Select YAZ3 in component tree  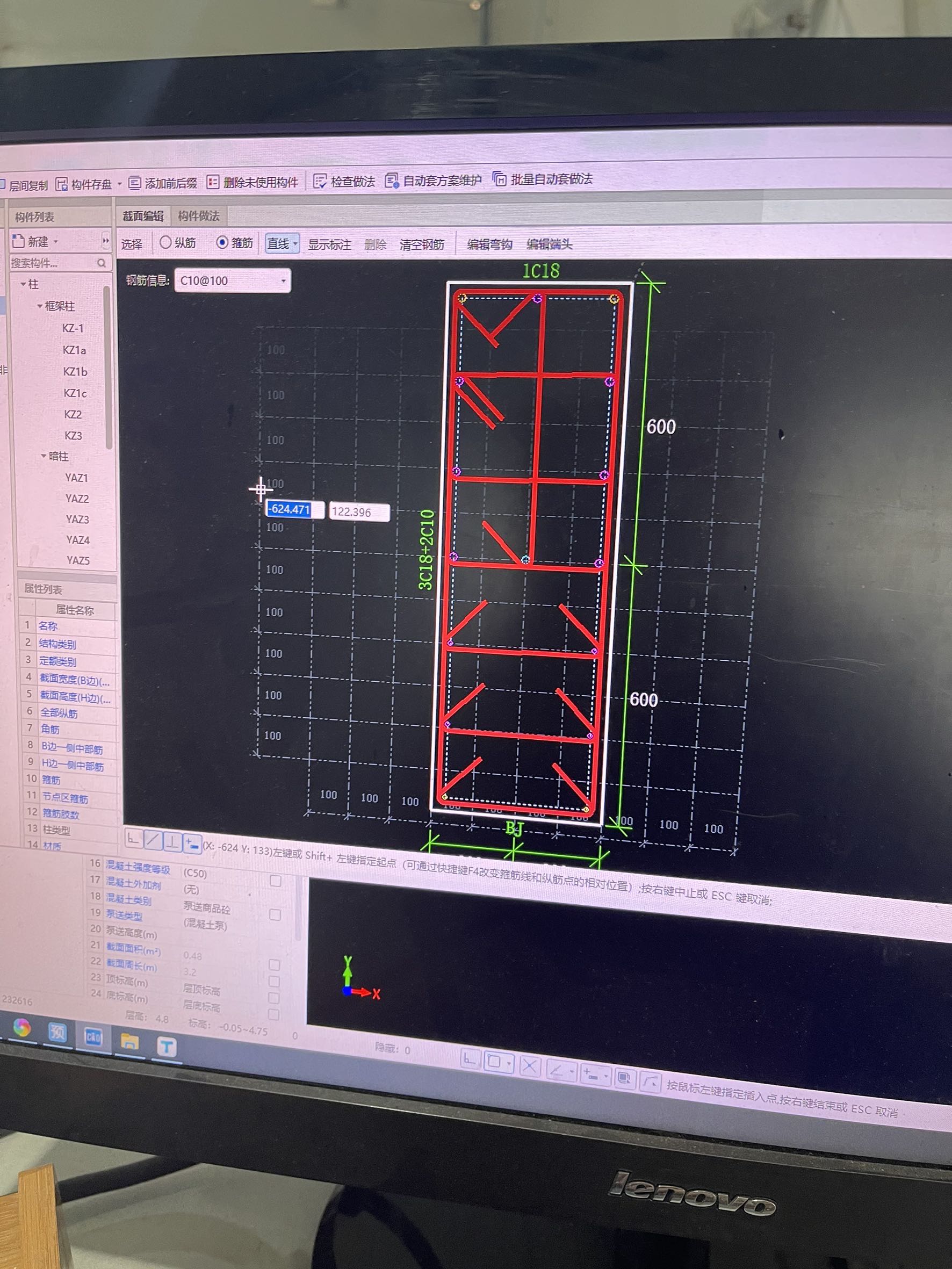tap(77, 519)
